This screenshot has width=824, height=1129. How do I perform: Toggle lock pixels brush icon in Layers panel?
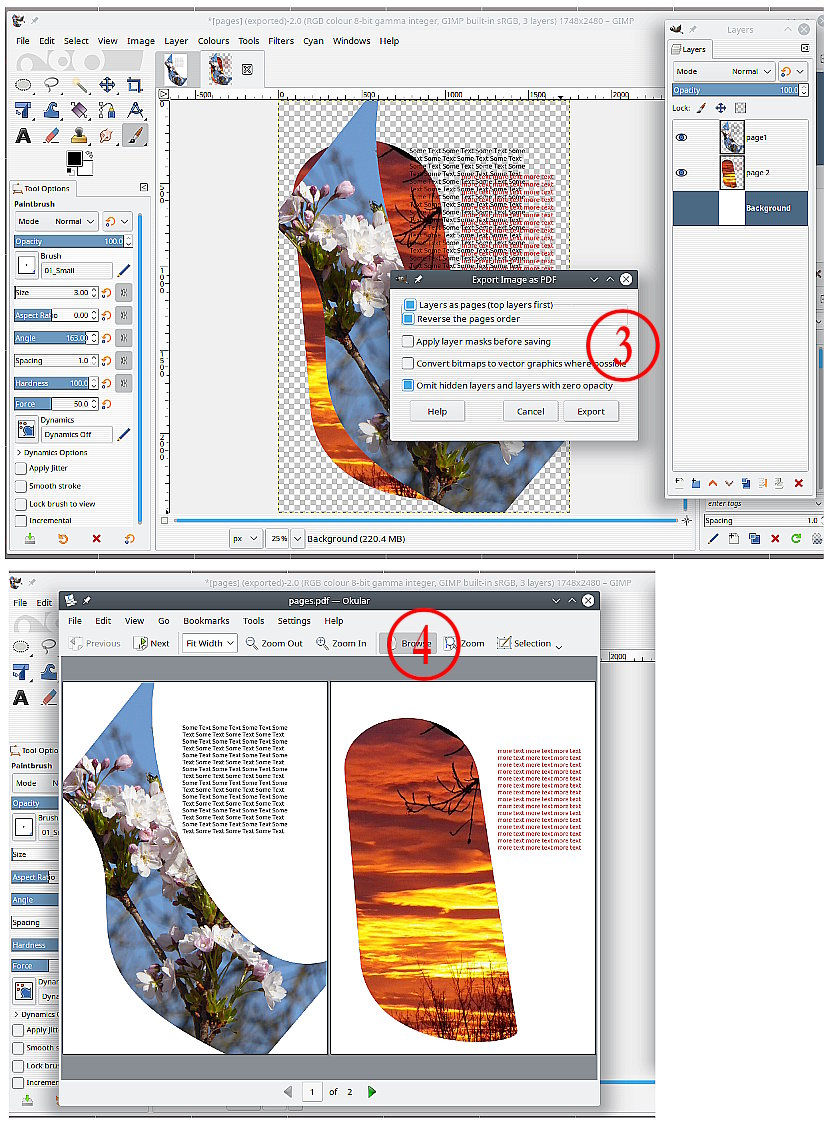(701, 108)
